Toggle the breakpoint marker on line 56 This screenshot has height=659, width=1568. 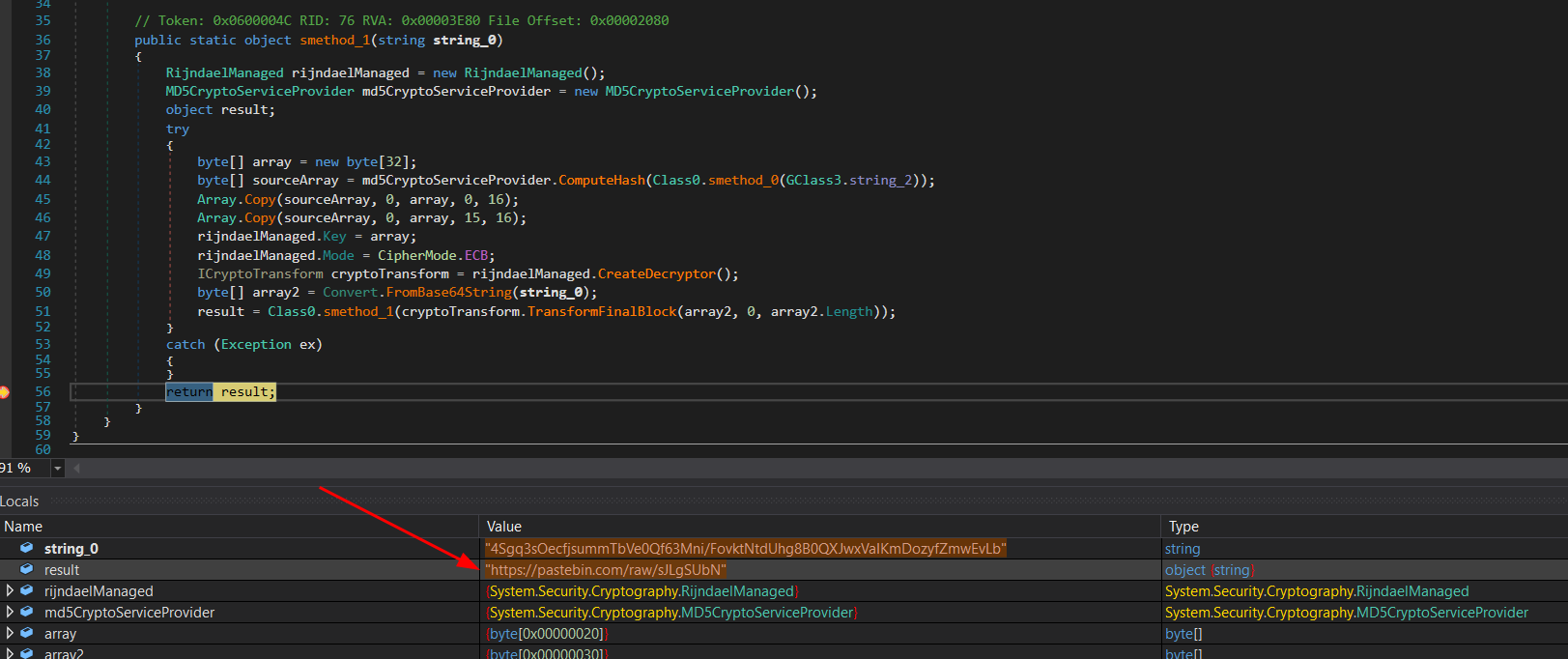pos(4,392)
